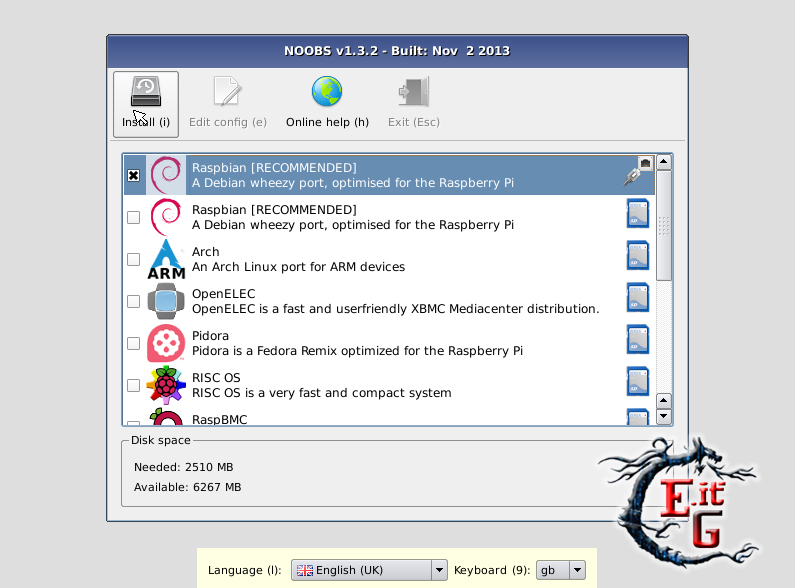
Task: Click the RaspBMC logo icon
Action: click(x=166, y=417)
